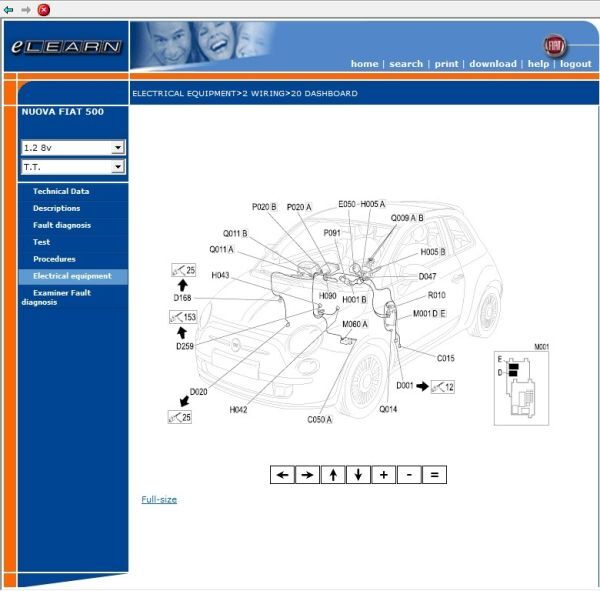Zoom out with the minus button

(409, 475)
